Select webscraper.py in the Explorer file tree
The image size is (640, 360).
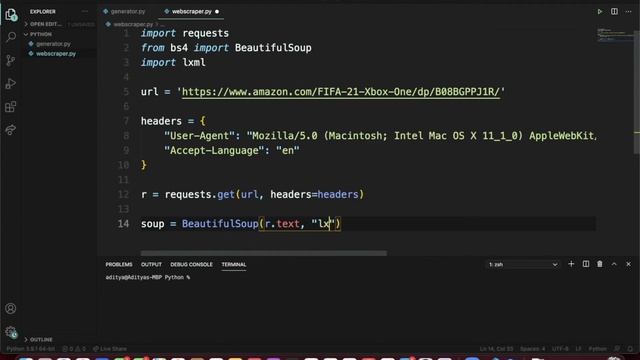56,53
